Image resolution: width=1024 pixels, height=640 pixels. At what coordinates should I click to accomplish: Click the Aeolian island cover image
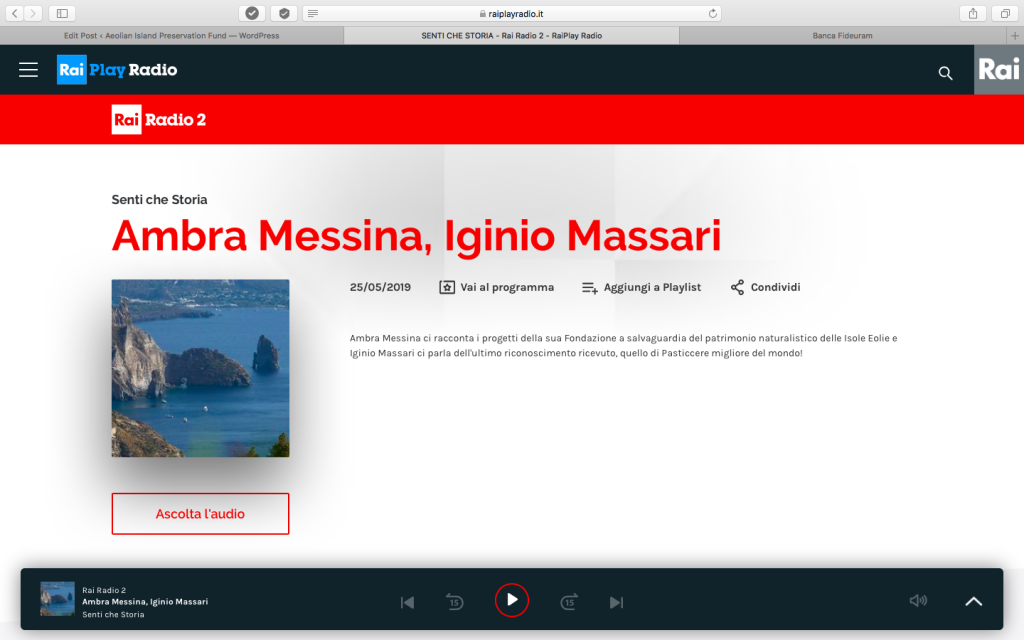[x=200, y=368]
